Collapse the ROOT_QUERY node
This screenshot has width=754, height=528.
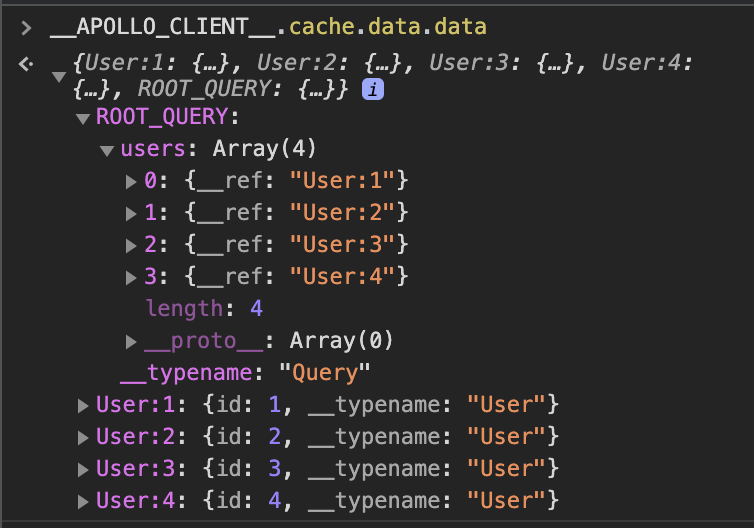pos(83,119)
